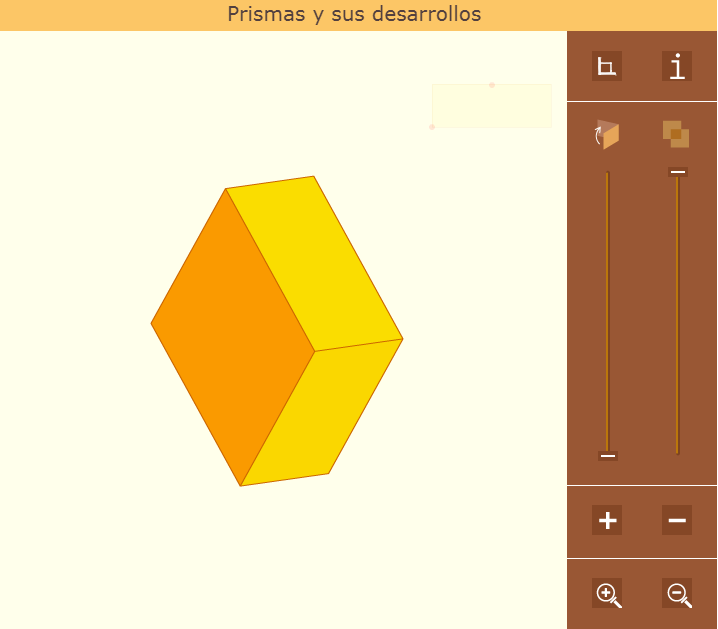Click the overlapping squares transparency icon
Image resolution: width=718 pixels, height=629 pixels.
click(677, 134)
